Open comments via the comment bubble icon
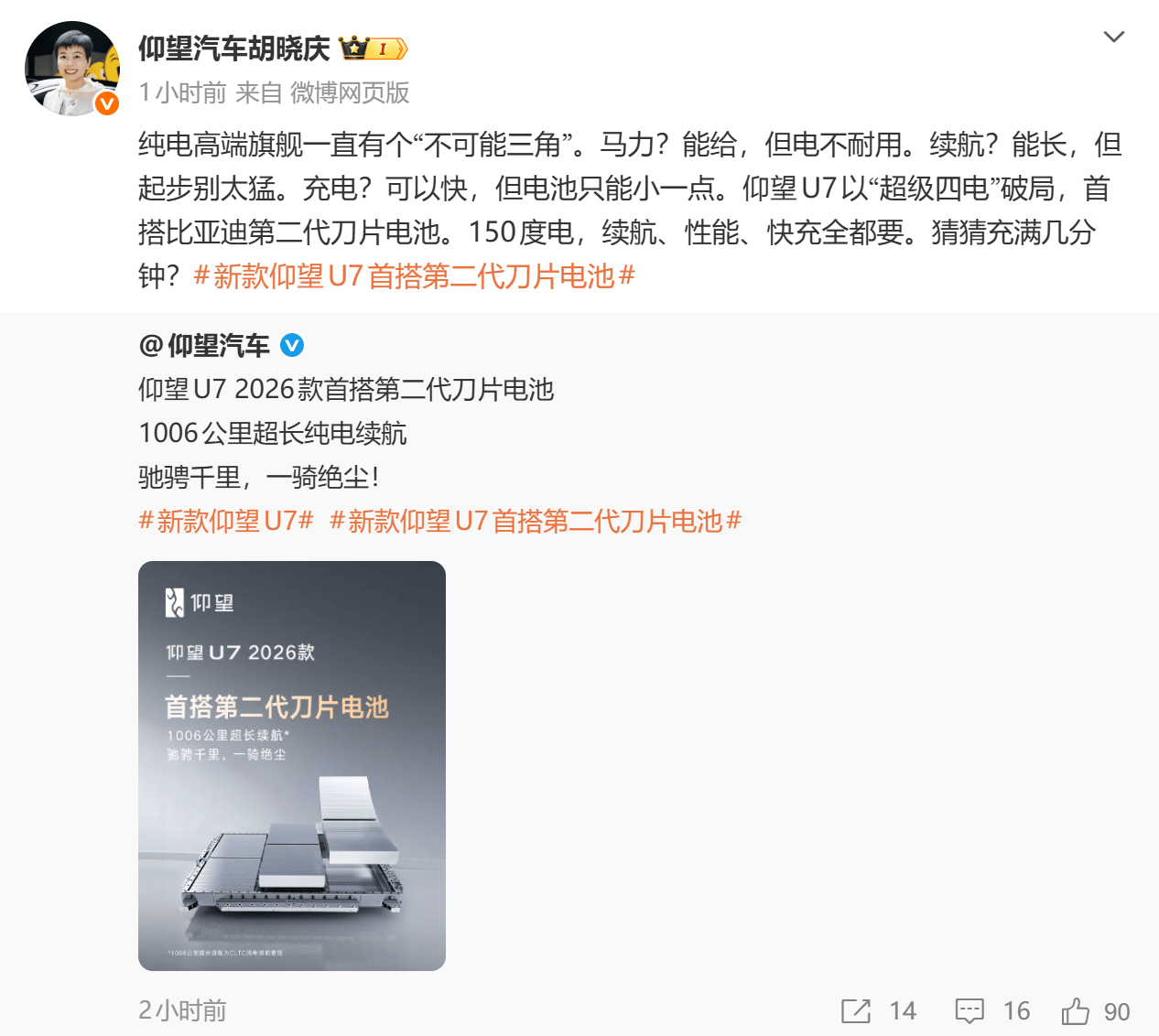 coord(969,1010)
